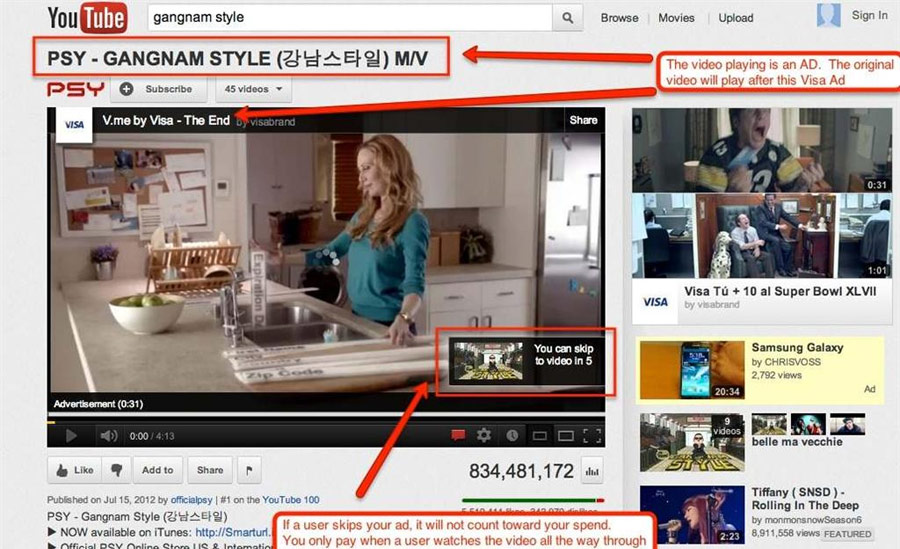Click the like/dislike ratio bar
The image size is (900, 549).
(533, 501)
